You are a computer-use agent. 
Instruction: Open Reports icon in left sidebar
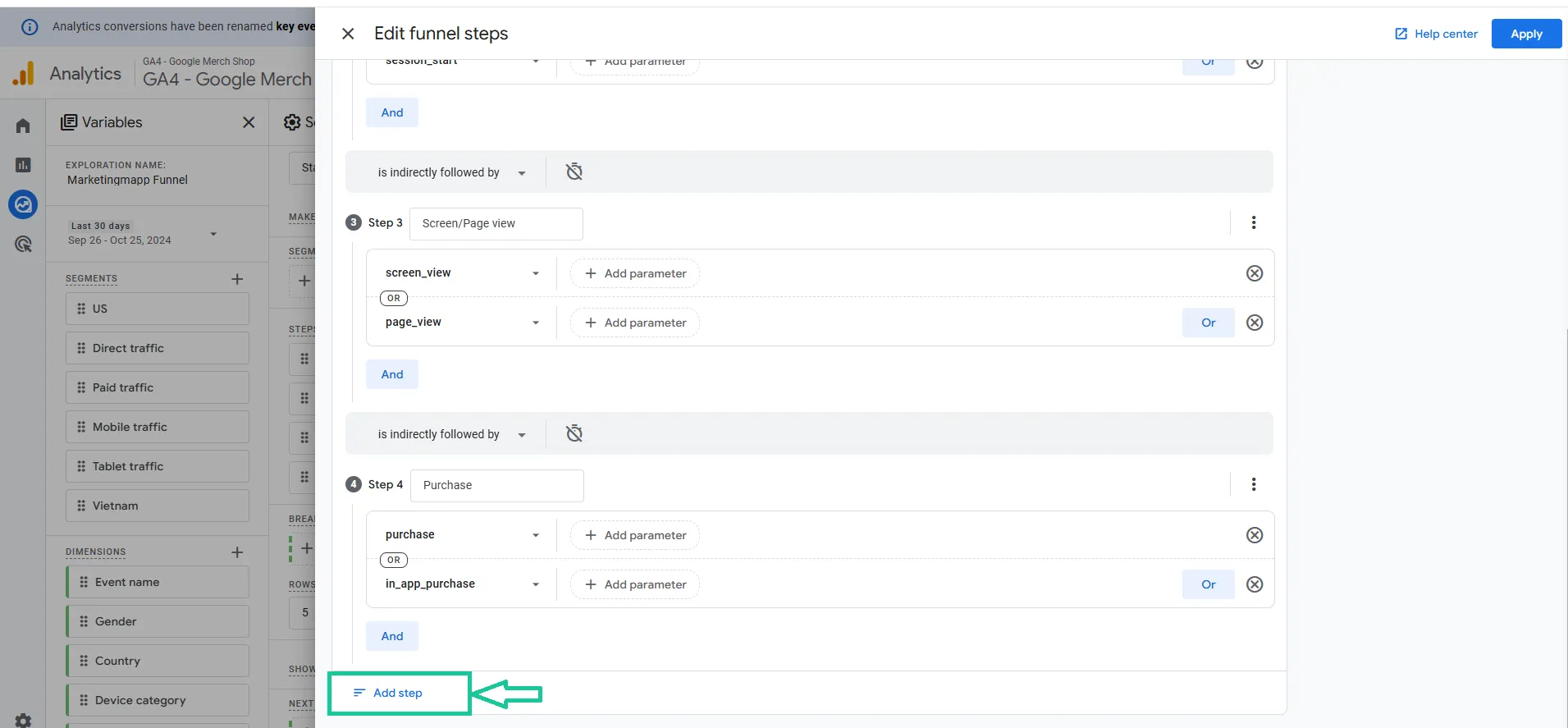23,165
